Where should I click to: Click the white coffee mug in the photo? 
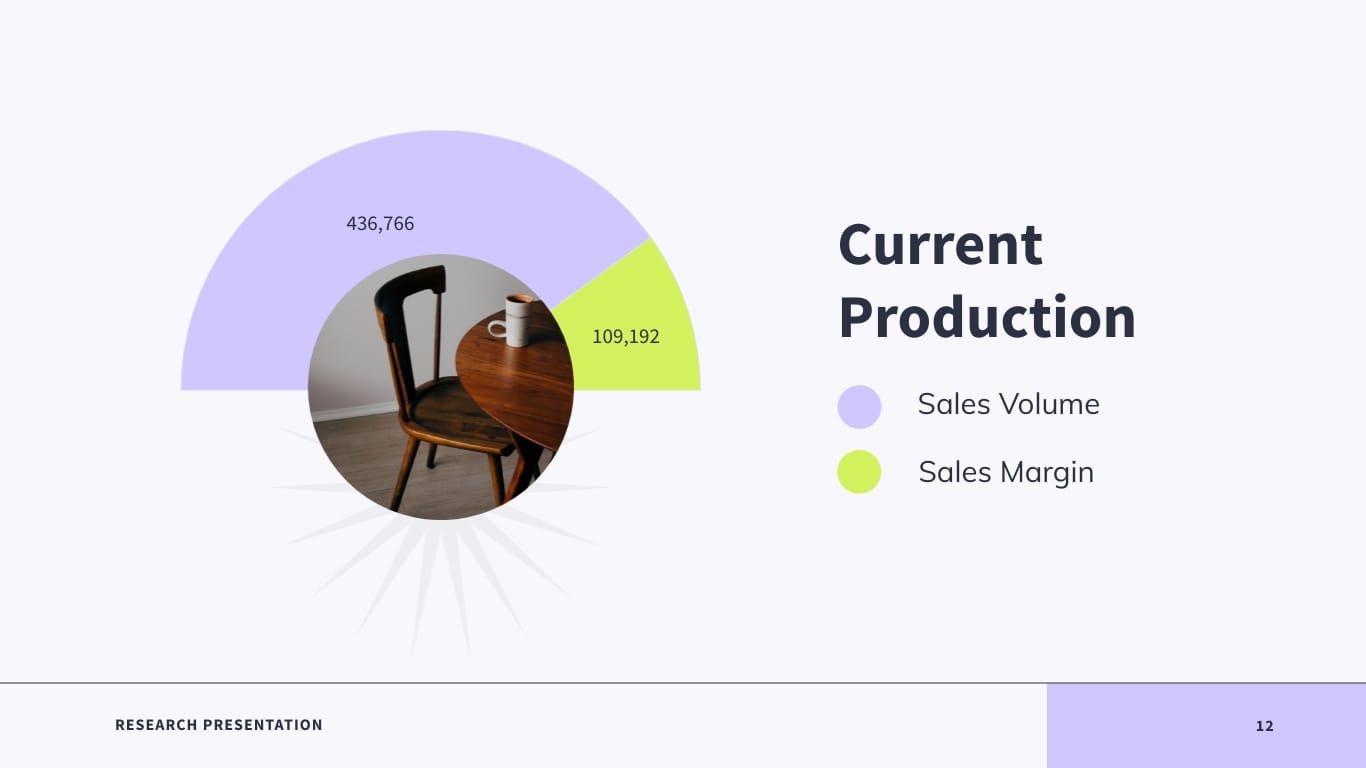pyautogui.click(x=518, y=319)
